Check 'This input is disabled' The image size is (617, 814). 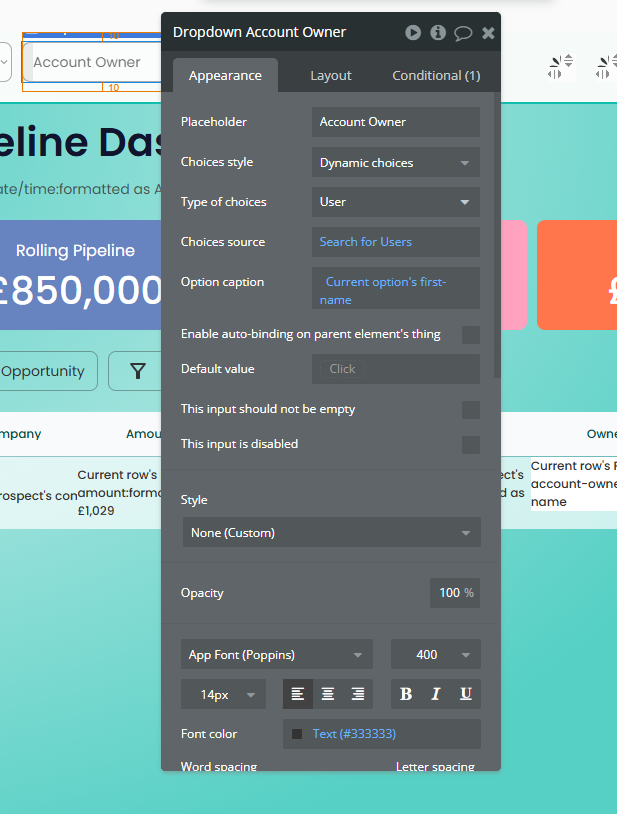471,445
